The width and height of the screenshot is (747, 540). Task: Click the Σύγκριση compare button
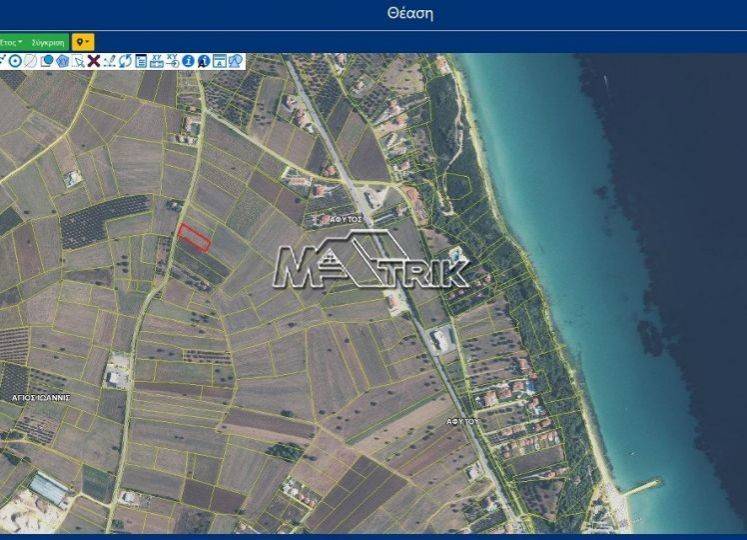point(47,42)
